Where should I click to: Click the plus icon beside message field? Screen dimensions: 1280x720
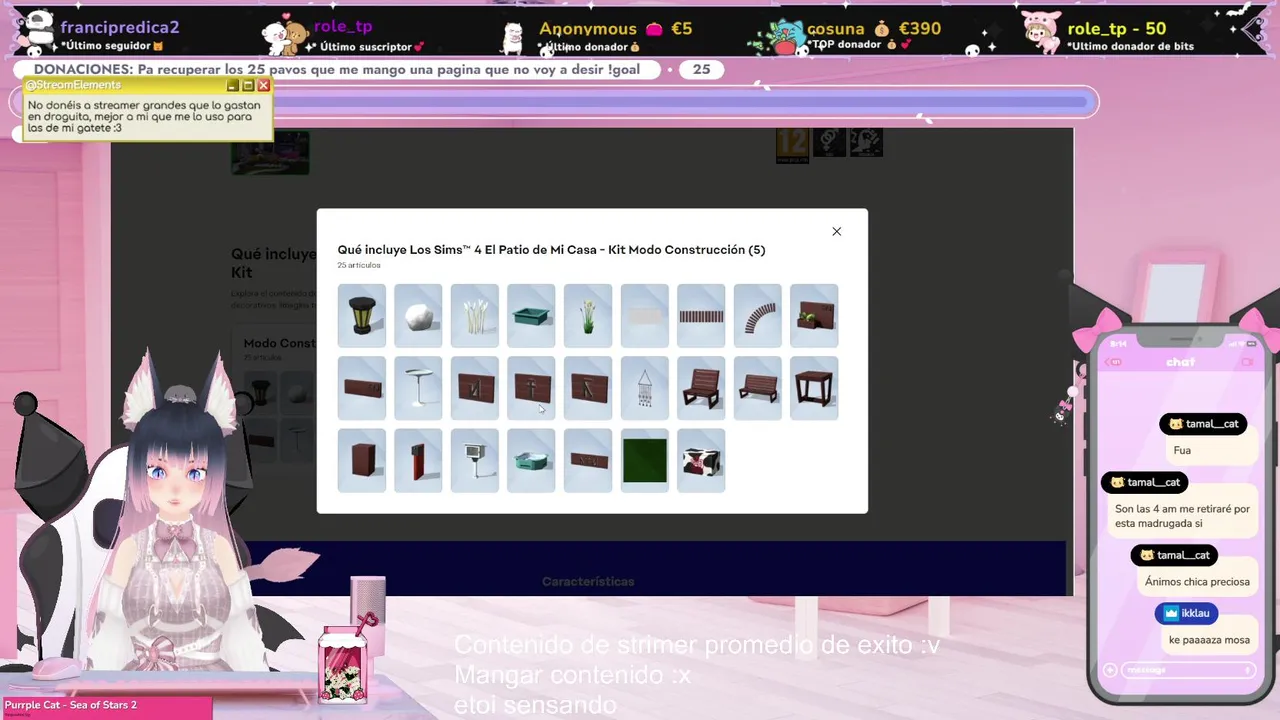pyautogui.click(x=1110, y=670)
